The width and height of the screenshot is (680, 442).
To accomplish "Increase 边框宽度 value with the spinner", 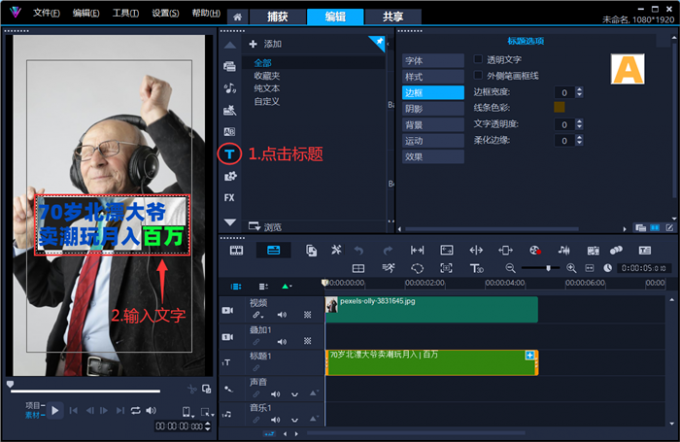I will click(x=579, y=89).
